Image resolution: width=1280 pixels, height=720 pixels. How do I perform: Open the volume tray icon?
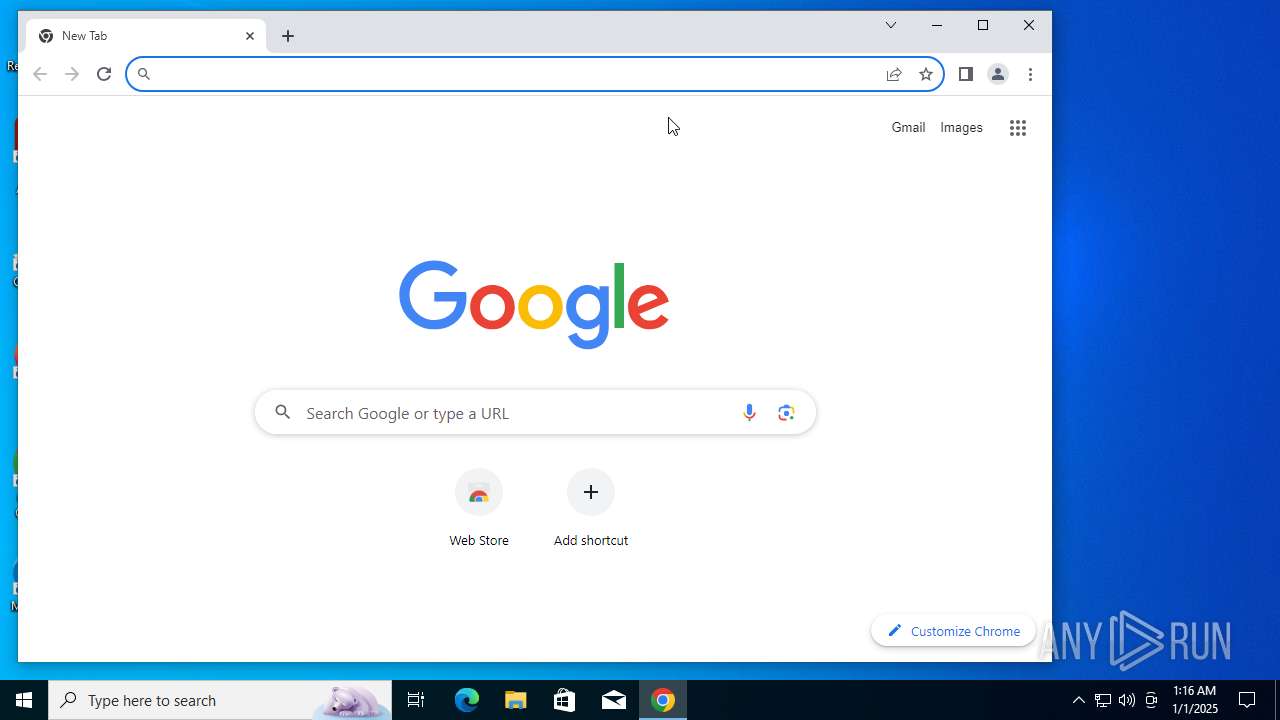[x=1127, y=700]
